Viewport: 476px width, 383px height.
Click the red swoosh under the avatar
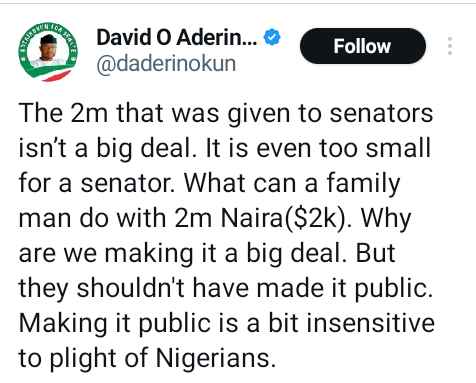57,76
